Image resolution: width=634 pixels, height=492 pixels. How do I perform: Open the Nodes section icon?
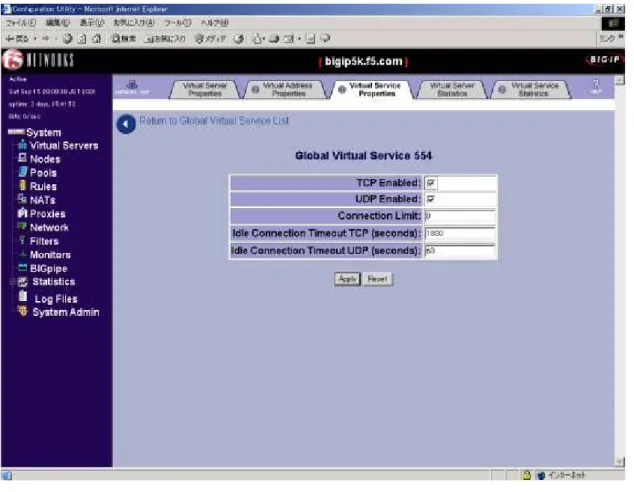[23, 158]
